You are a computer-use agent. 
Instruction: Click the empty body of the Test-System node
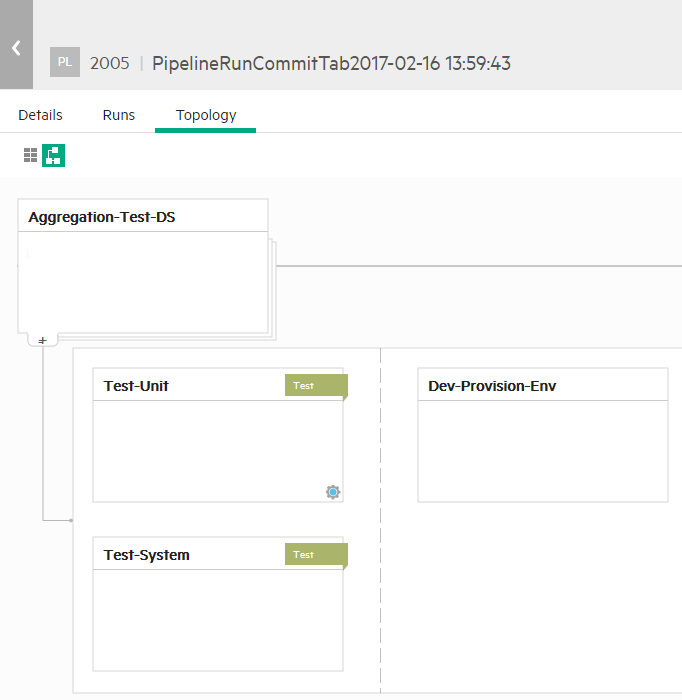tap(217, 620)
